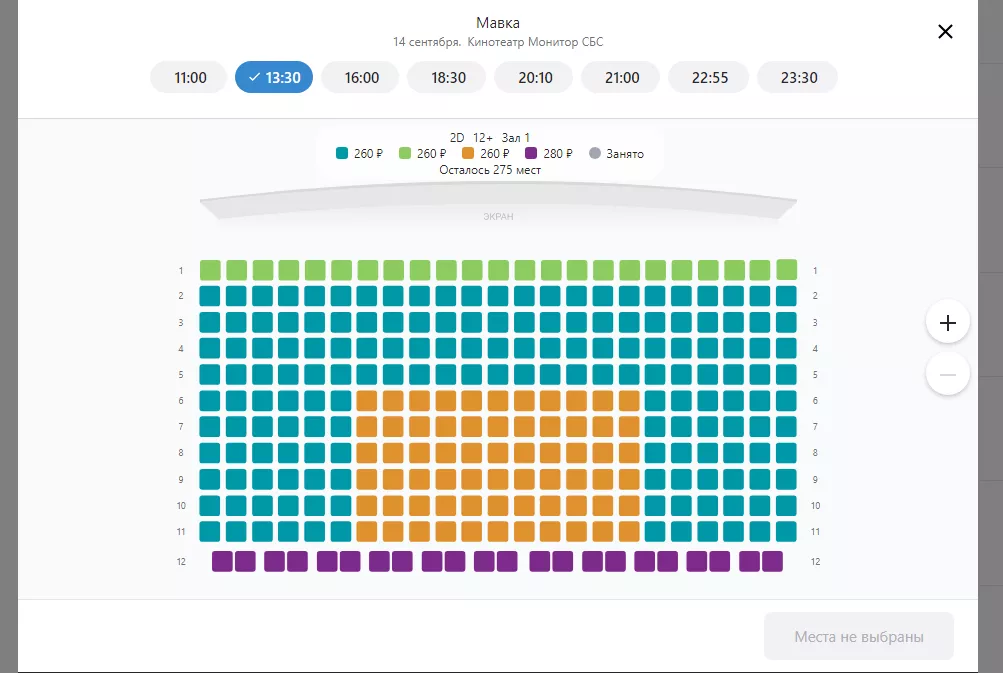Choose first teal seat in row 2
The image size is (1003, 673).
pos(210,296)
